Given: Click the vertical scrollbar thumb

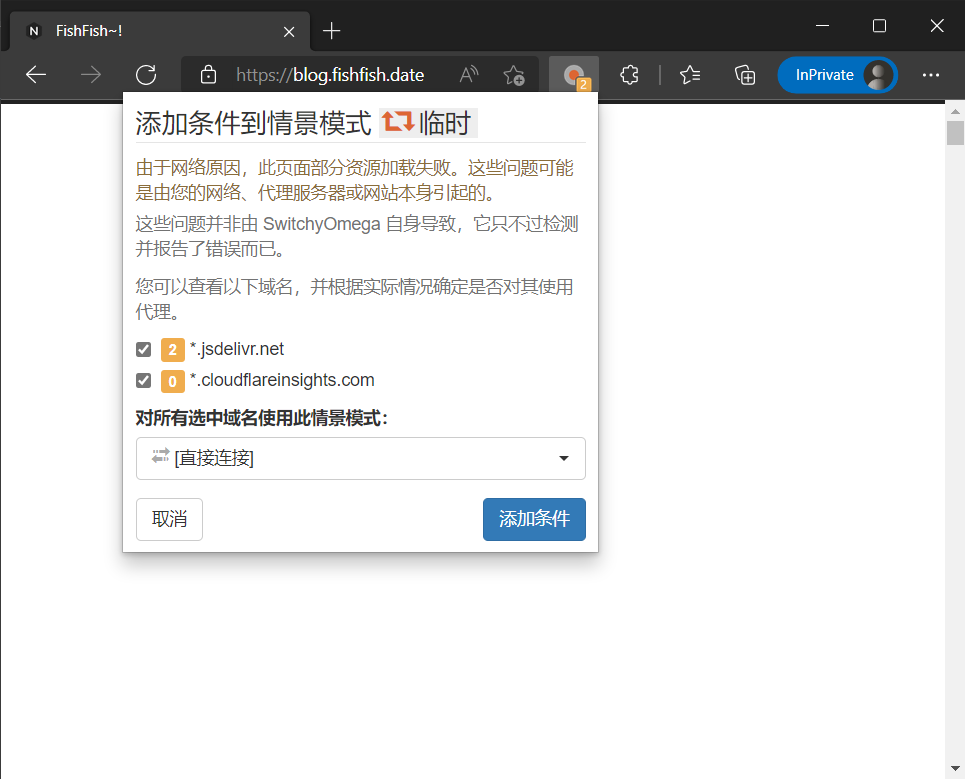Looking at the screenshot, I should (955, 132).
